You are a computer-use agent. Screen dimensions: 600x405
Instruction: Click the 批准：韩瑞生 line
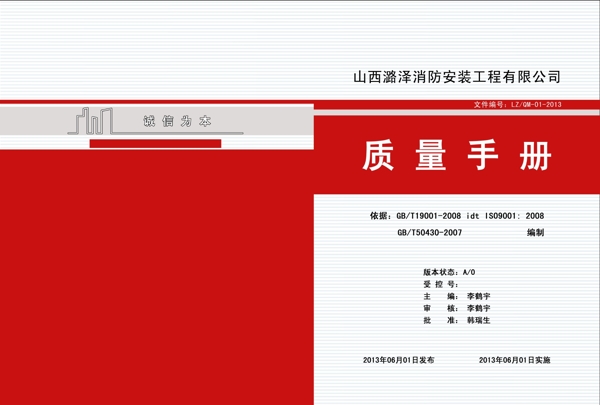click(x=457, y=320)
